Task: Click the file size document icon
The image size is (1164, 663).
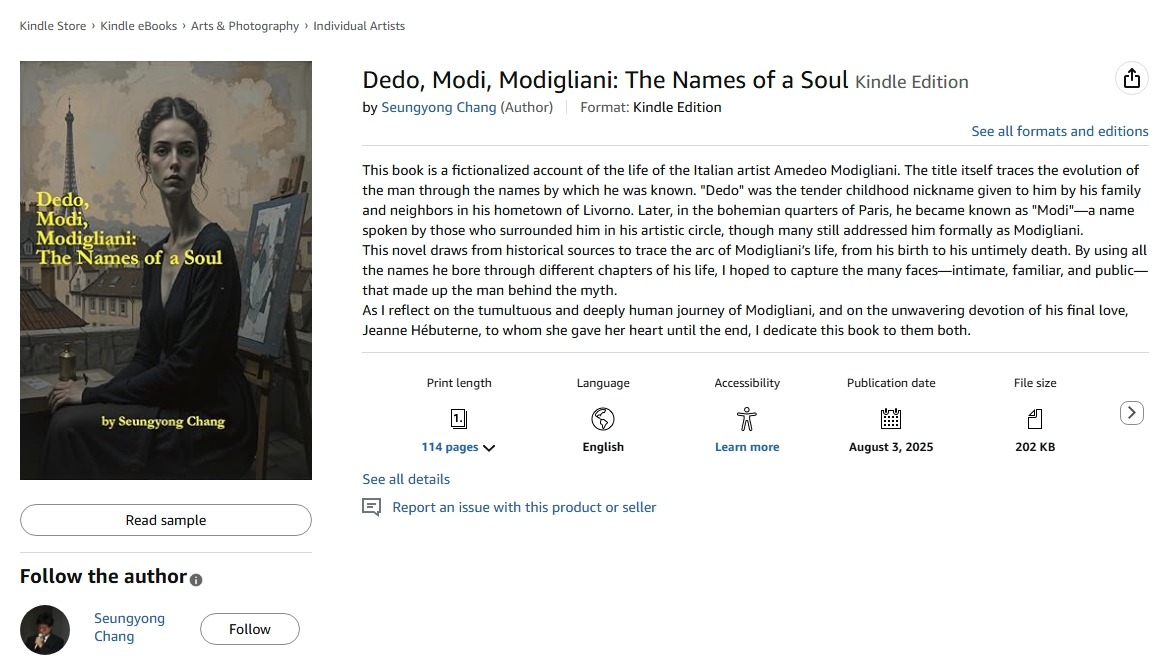Action: coord(1034,418)
